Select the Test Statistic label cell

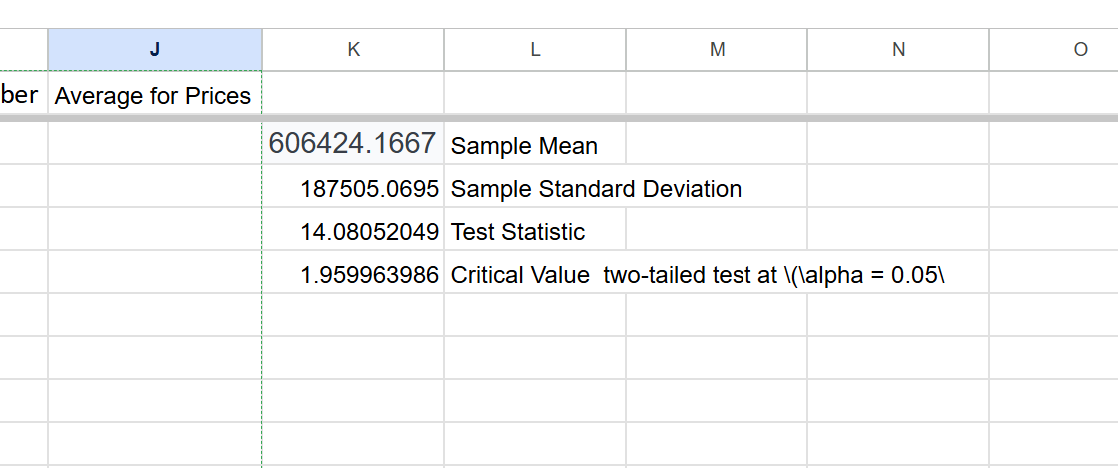(x=518, y=232)
